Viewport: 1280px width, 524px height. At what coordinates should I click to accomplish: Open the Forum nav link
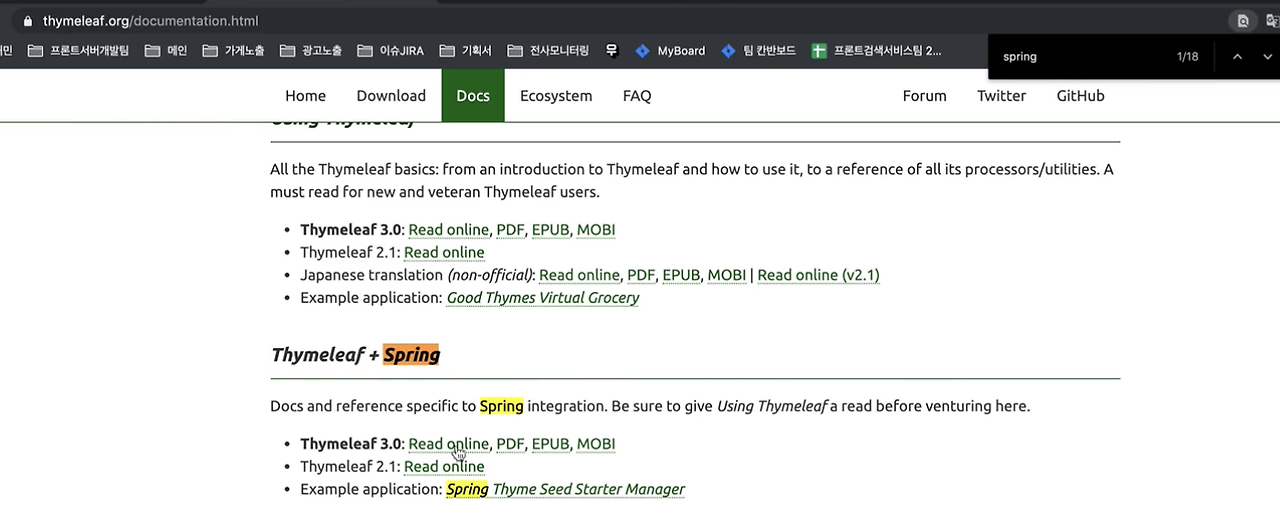(924, 96)
